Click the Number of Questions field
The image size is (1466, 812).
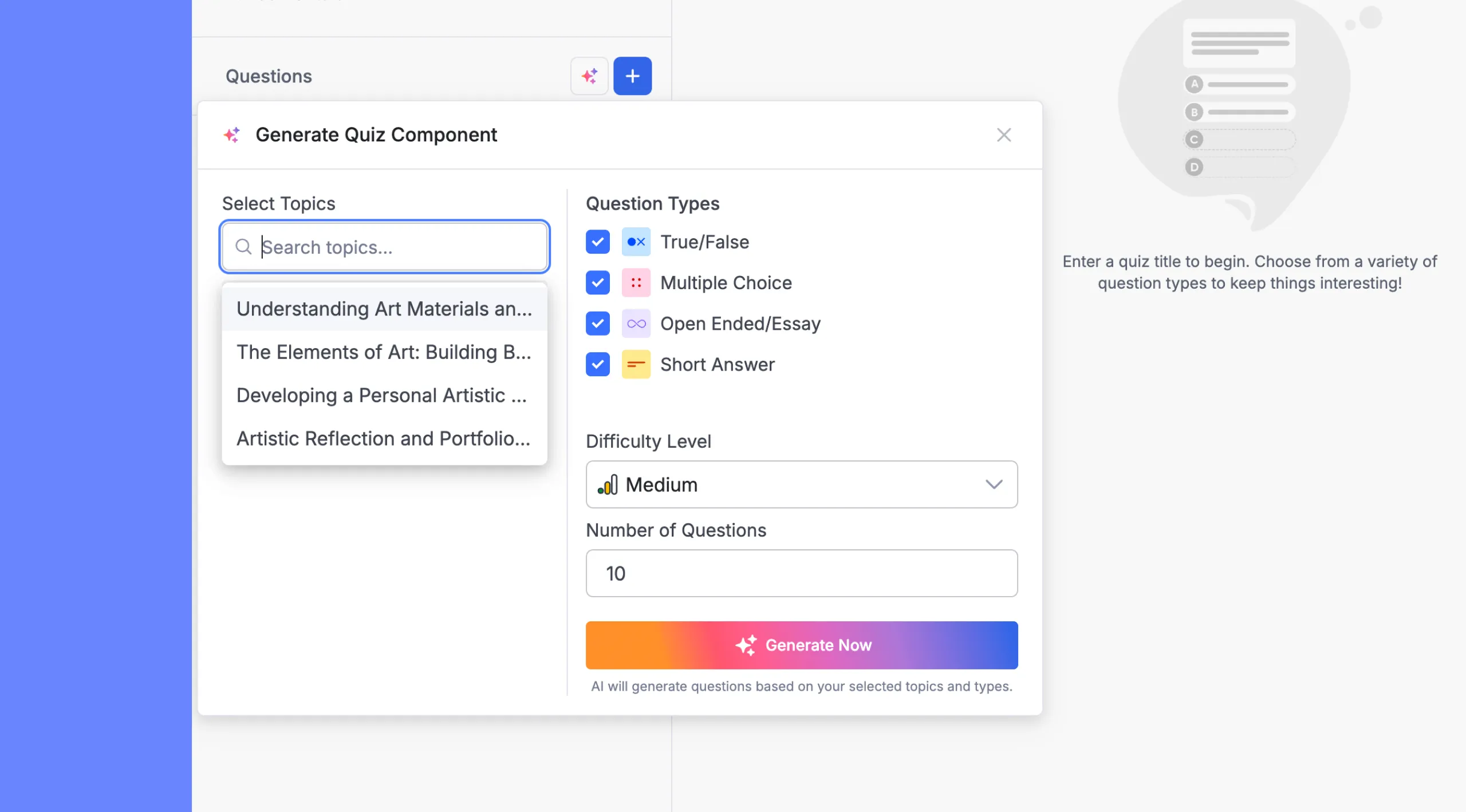801,573
